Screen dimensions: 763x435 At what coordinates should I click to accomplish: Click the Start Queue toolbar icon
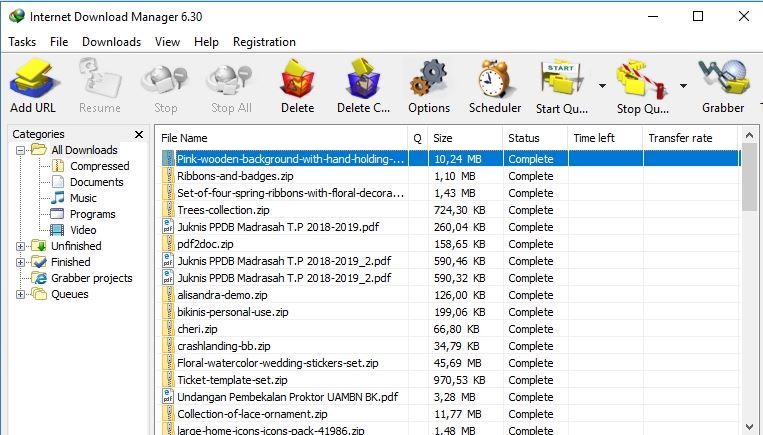point(561,80)
